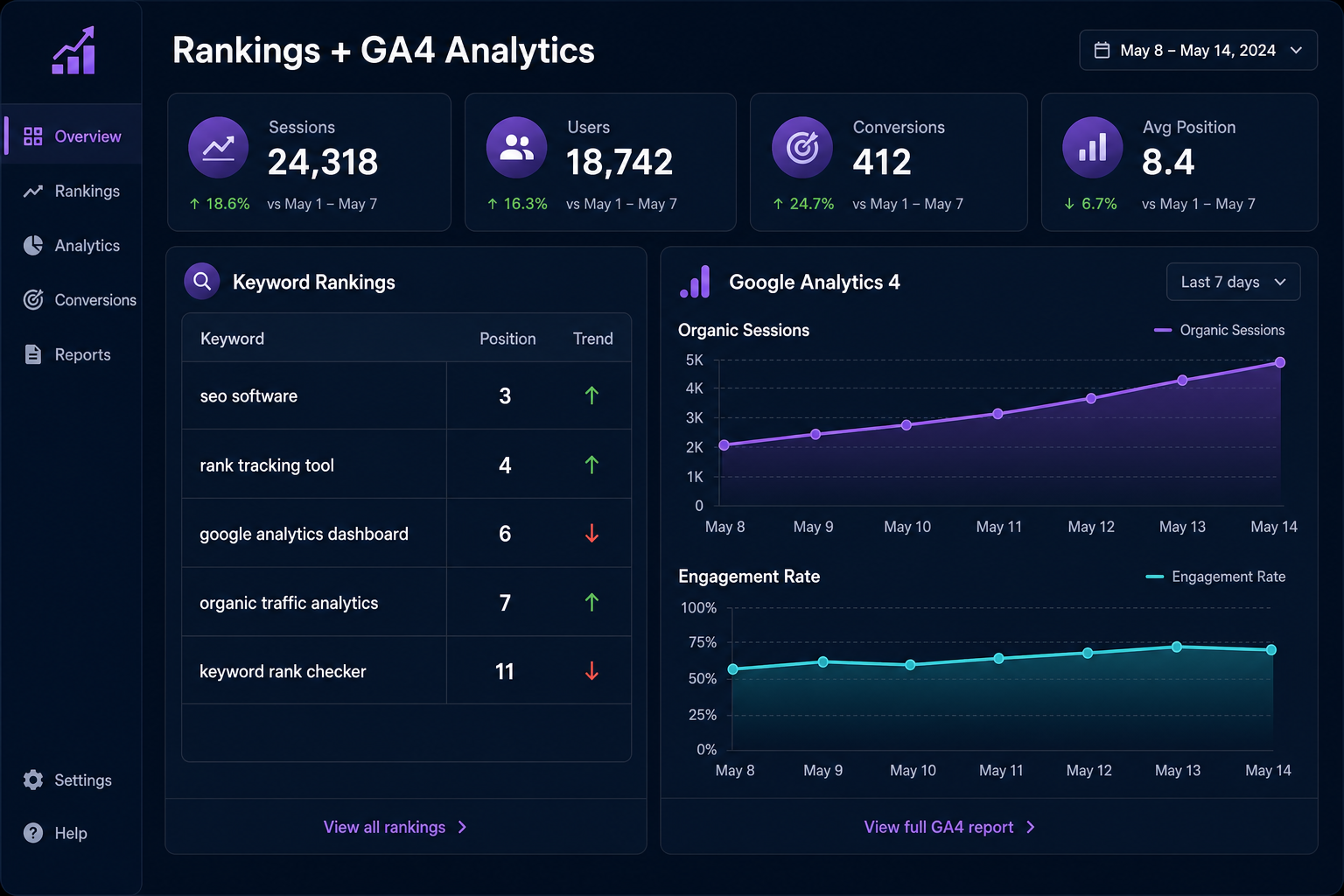Select the May 8 point on Organic Sessions chart

tap(724, 445)
